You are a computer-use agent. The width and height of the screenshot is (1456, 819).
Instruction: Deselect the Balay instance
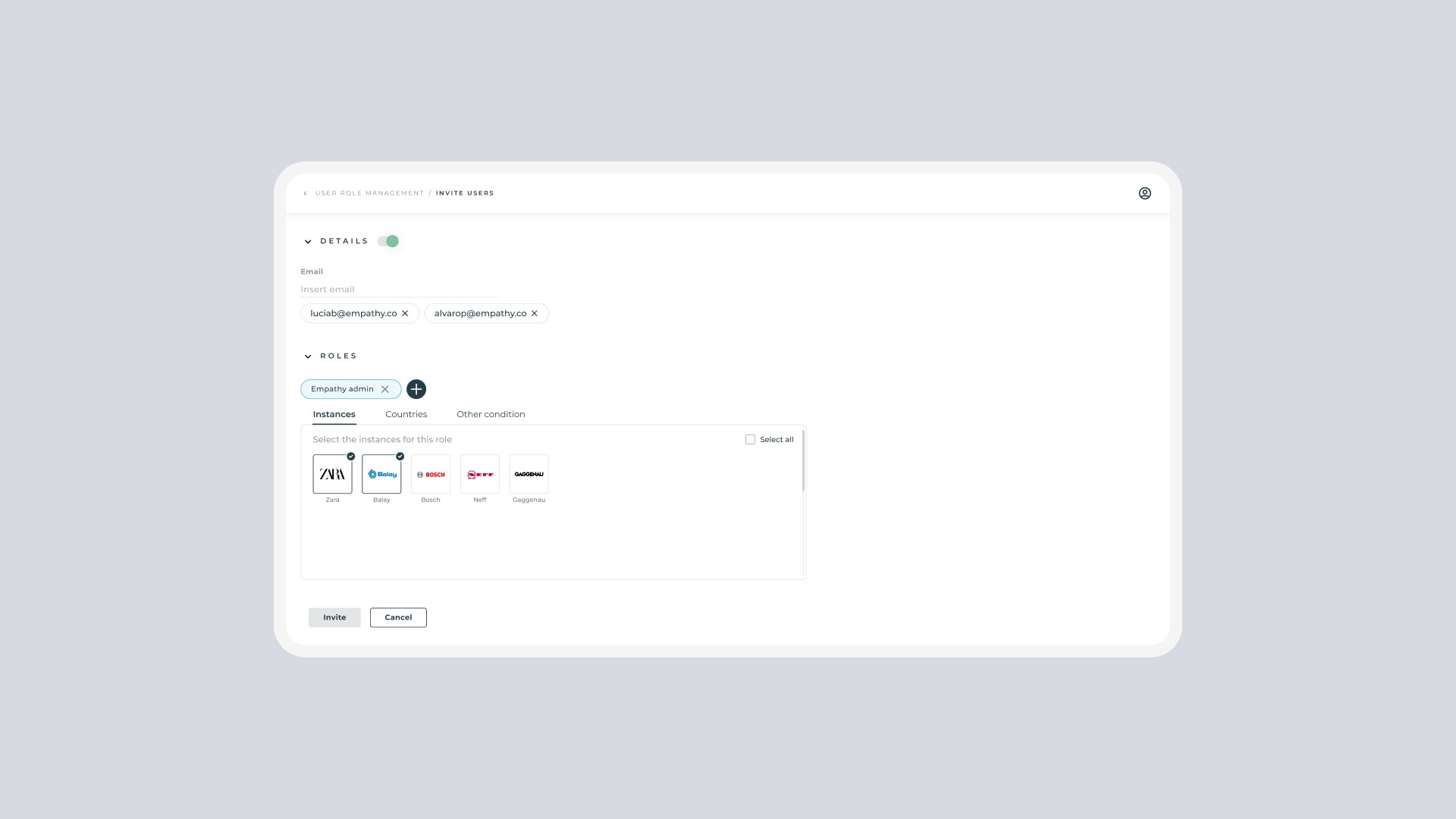click(x=381, y=474)
